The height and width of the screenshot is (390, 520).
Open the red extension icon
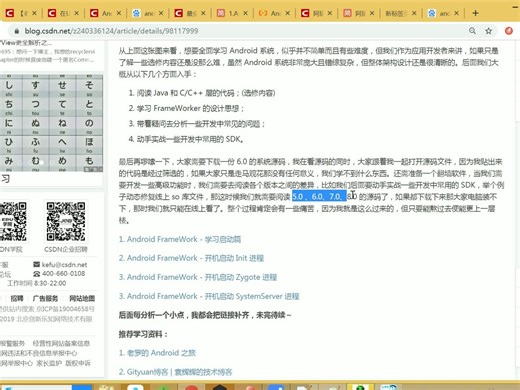point(509,31)
